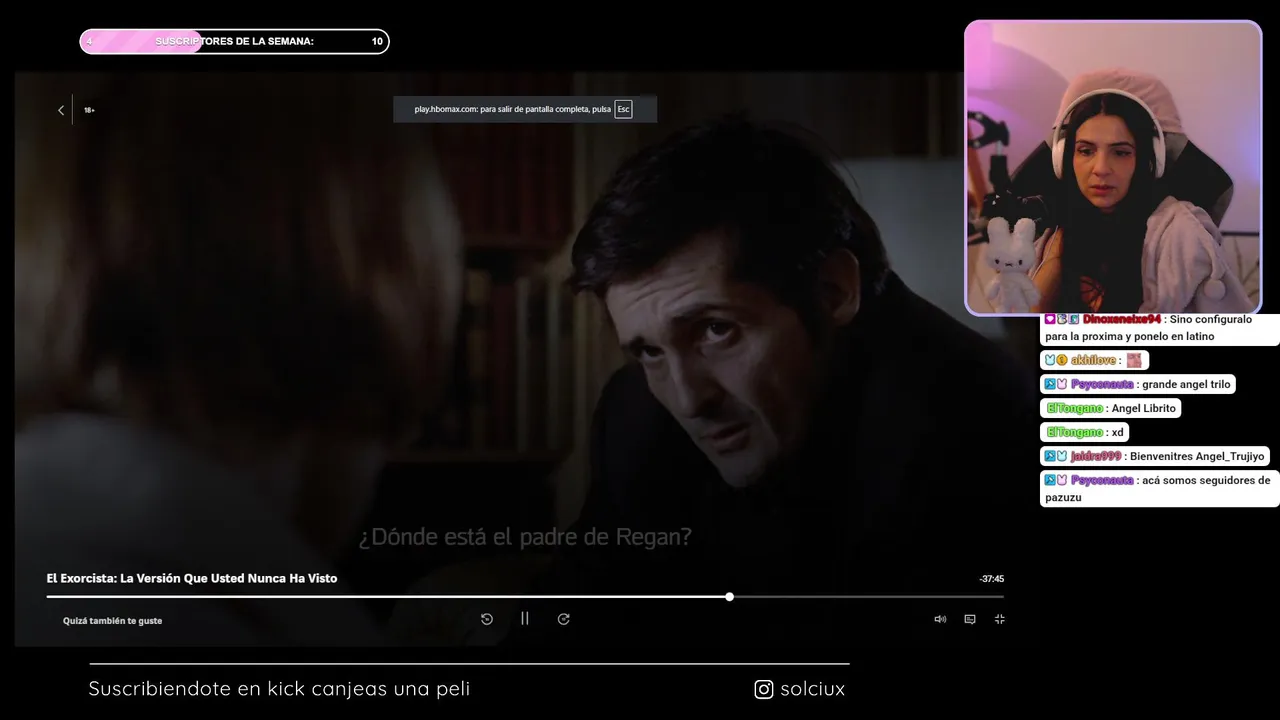Click the solciux handle text

coord(812,689)
